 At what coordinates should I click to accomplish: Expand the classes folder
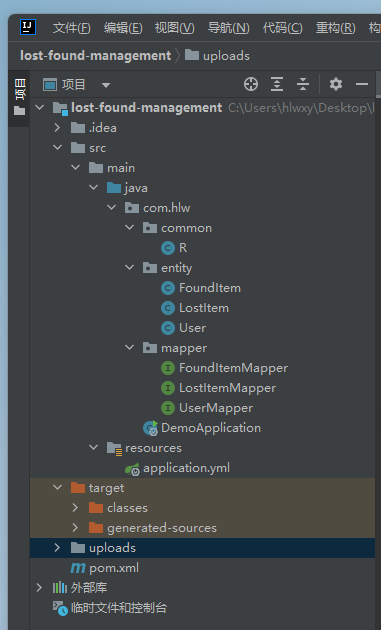(75, 507)
